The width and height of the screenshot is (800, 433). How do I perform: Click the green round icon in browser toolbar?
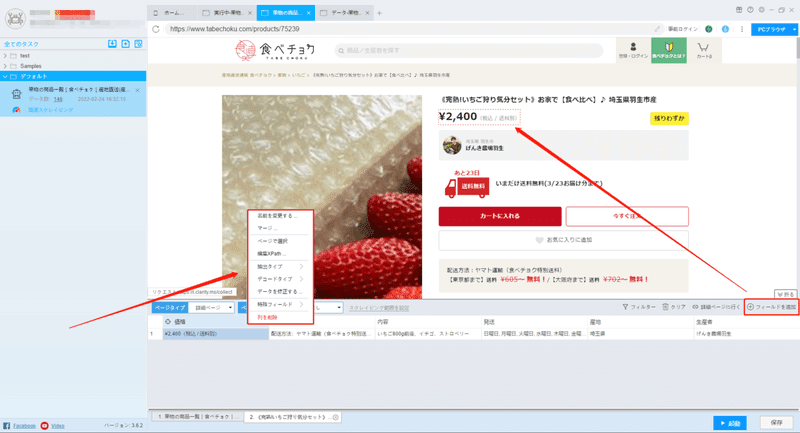(709, 29)
